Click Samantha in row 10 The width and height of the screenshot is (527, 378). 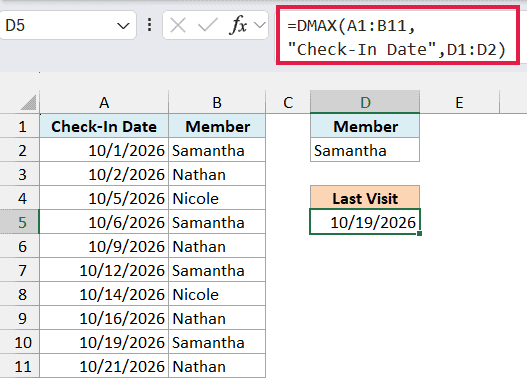(217, 342)
